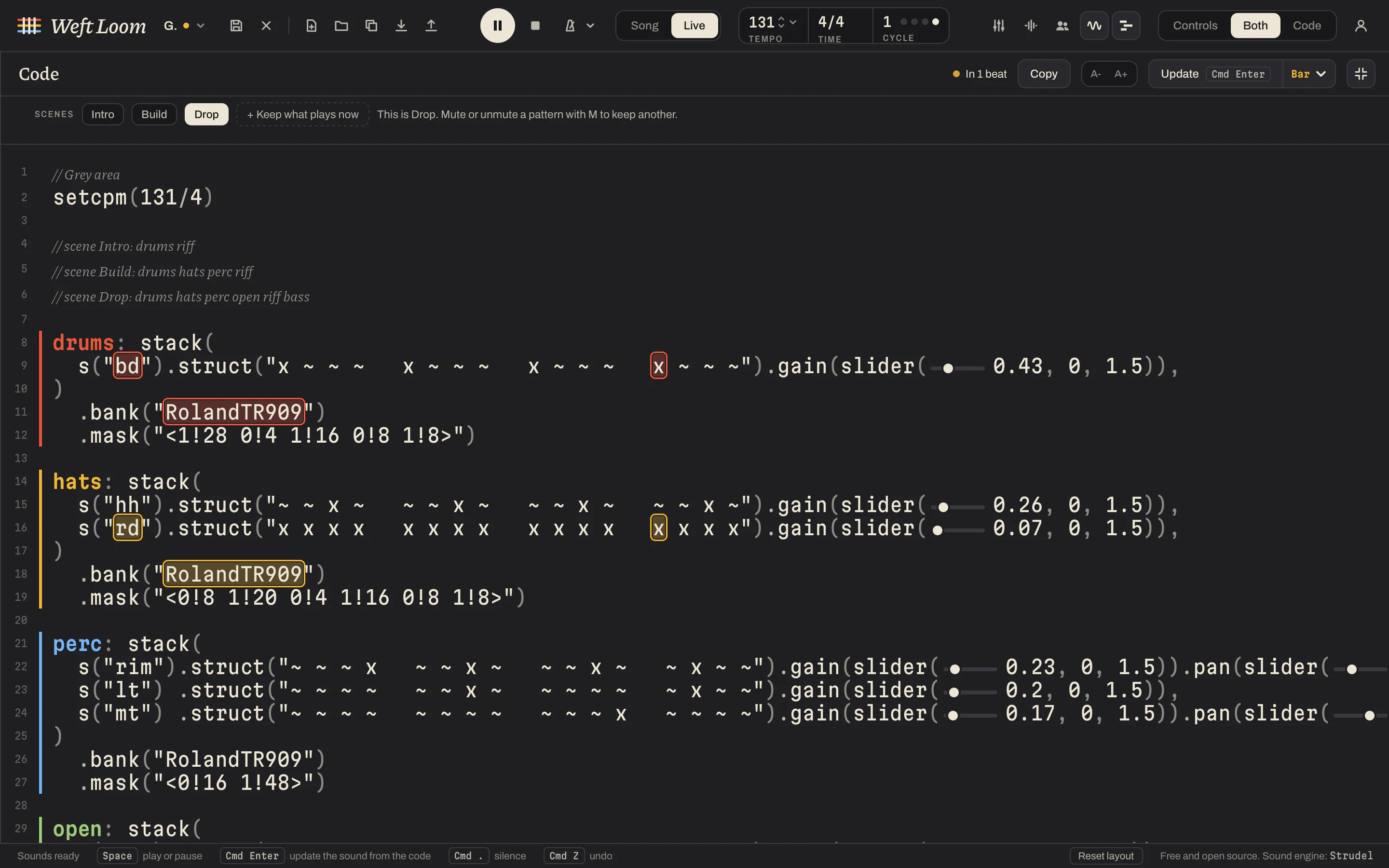Open the mixer sliders icon
Viewport: 1389px width, 868px height.
[999, 25]
